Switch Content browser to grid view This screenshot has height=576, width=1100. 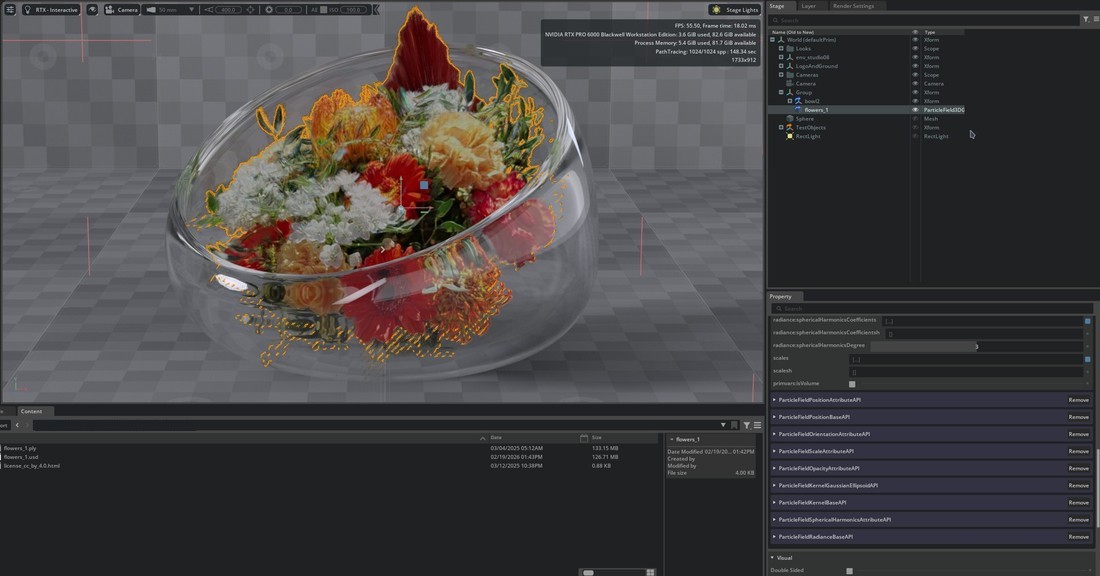click(x=650, y=572)
